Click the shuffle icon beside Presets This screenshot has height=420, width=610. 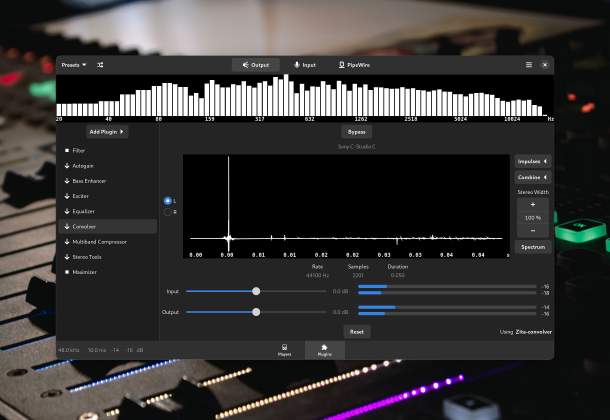point(100,65)
